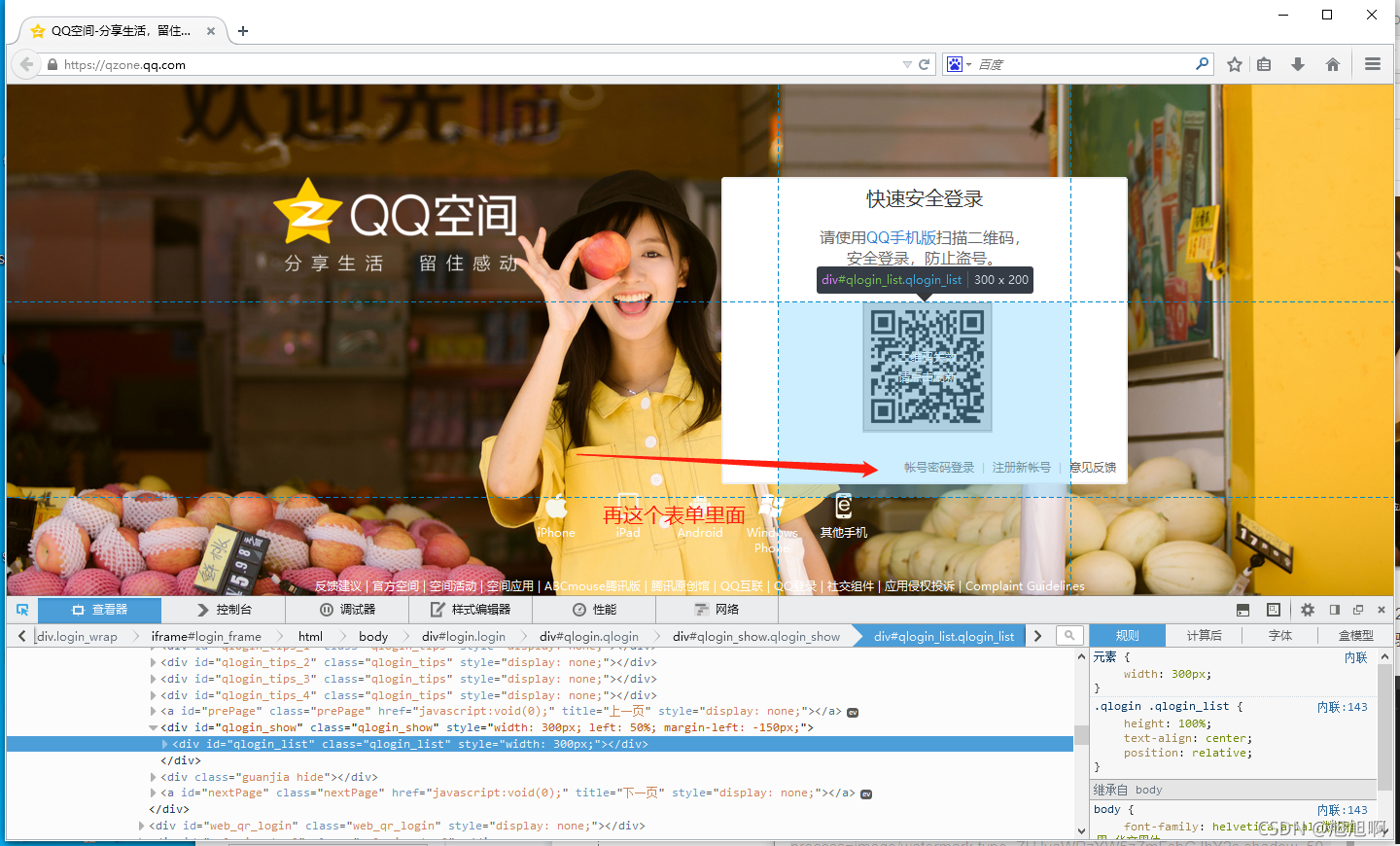Select the 盒模型 box model side tab

coord(1356,635)
